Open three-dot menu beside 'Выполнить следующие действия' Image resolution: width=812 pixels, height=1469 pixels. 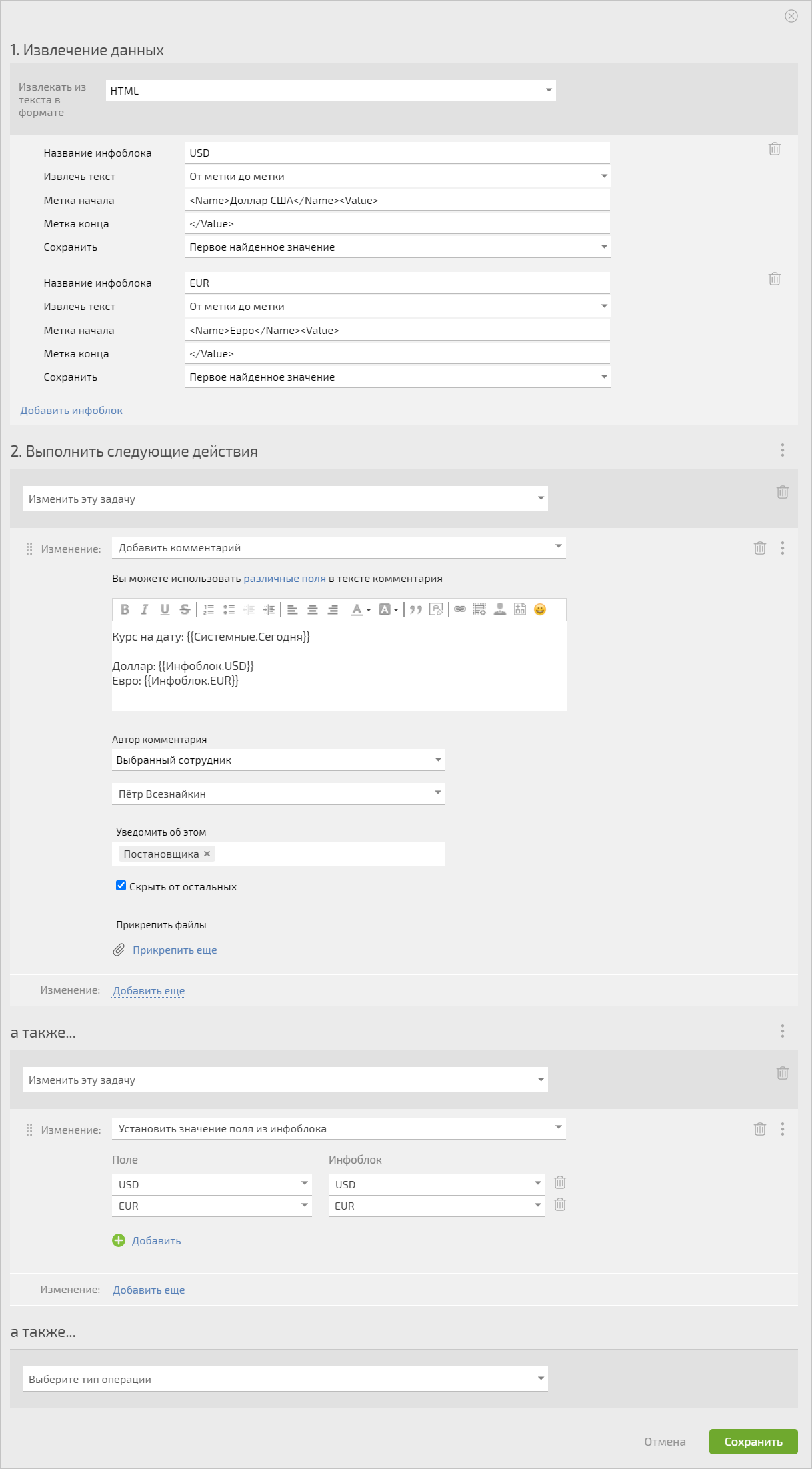783,451
